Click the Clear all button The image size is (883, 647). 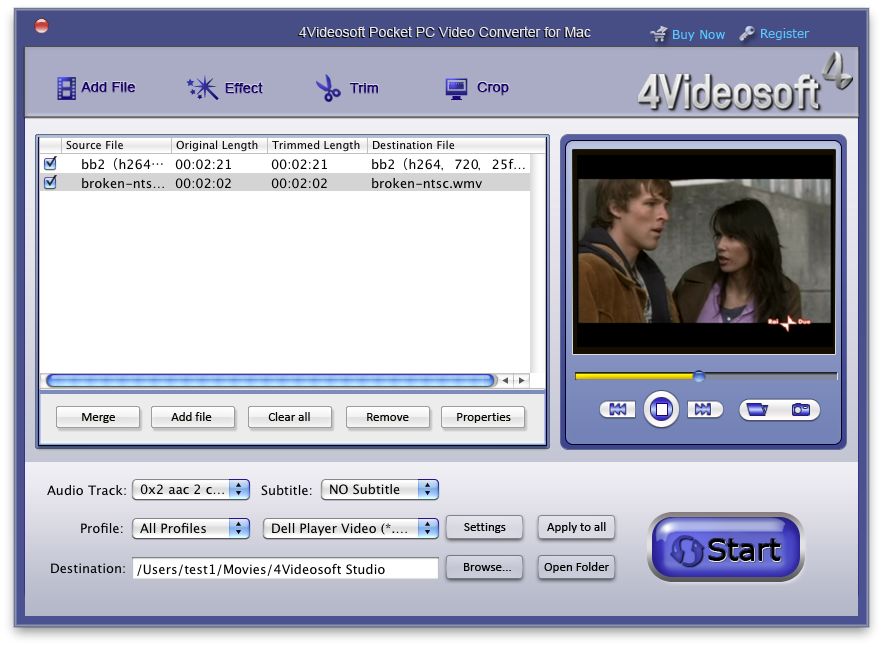(x=289, y=417)
